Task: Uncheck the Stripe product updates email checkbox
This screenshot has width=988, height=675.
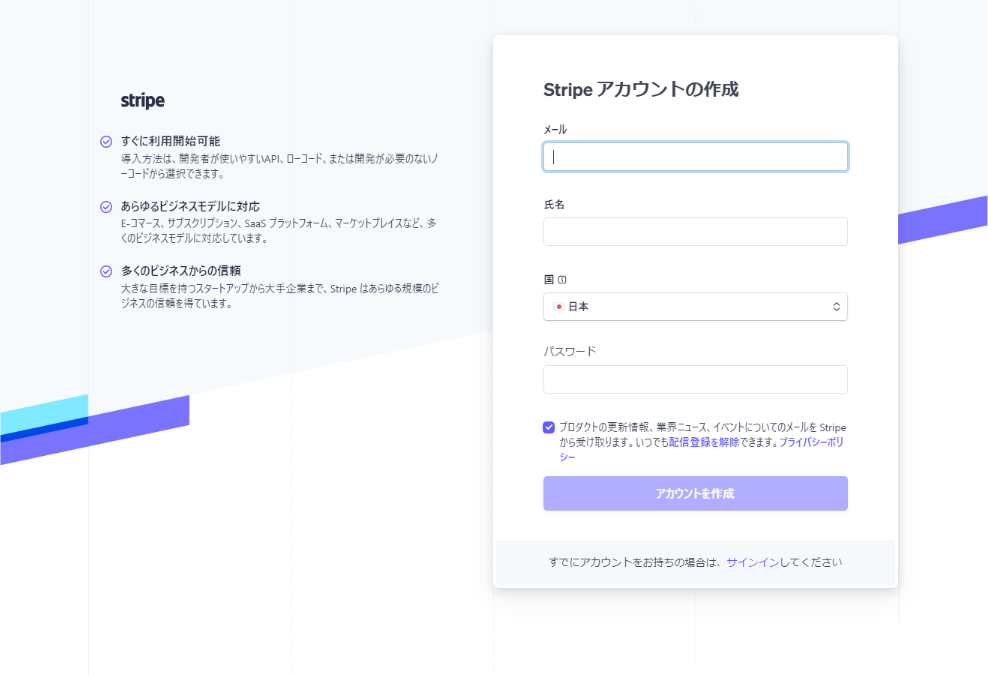Action: [x=548, y=427]
